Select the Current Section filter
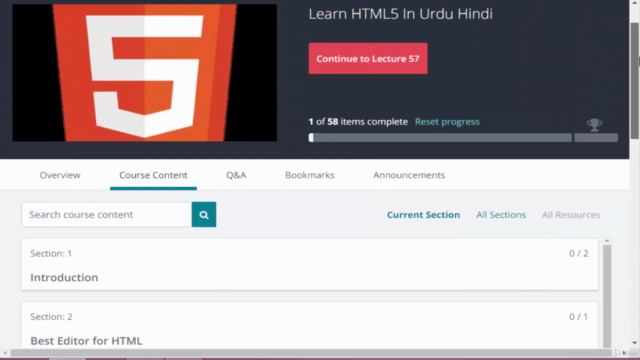 click(423, 215)
